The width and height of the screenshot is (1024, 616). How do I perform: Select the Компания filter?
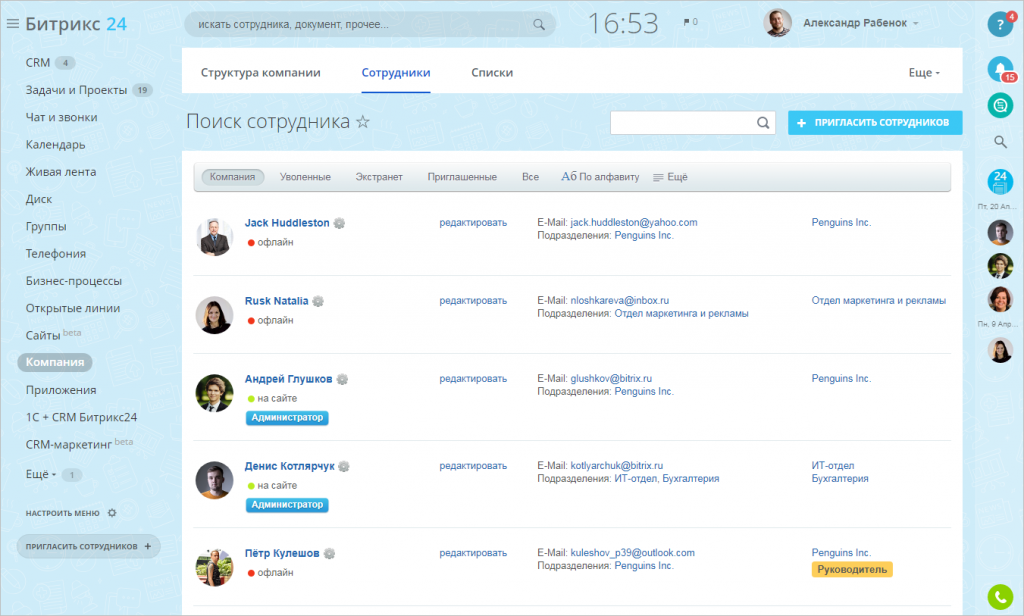coord(232,177)
